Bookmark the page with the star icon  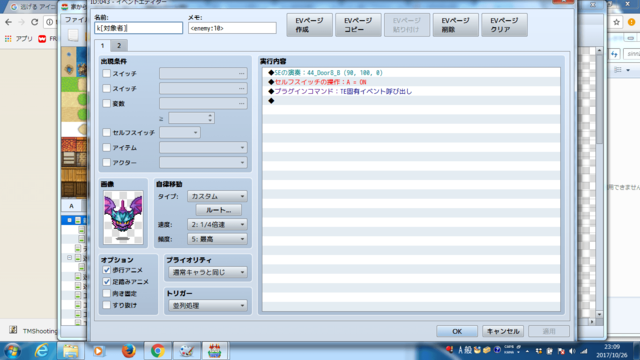(x=616, y=22)
